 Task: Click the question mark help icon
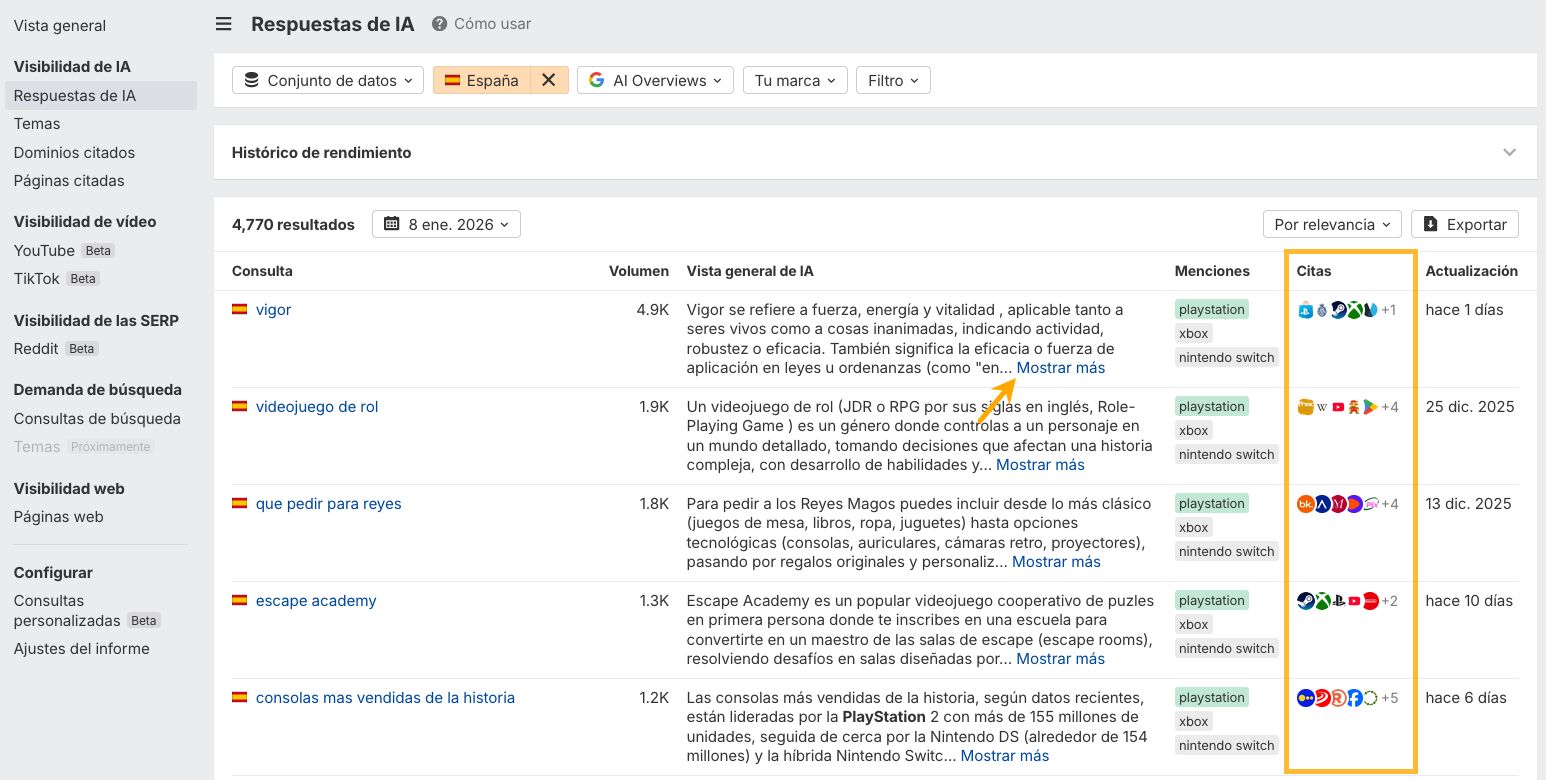[439, 24]
